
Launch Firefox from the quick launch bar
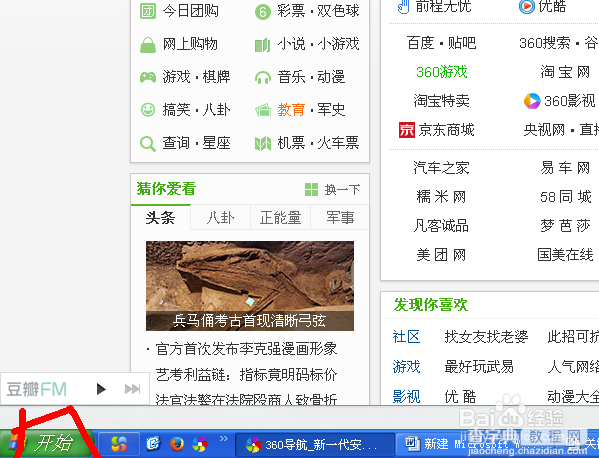pos(176,444)
